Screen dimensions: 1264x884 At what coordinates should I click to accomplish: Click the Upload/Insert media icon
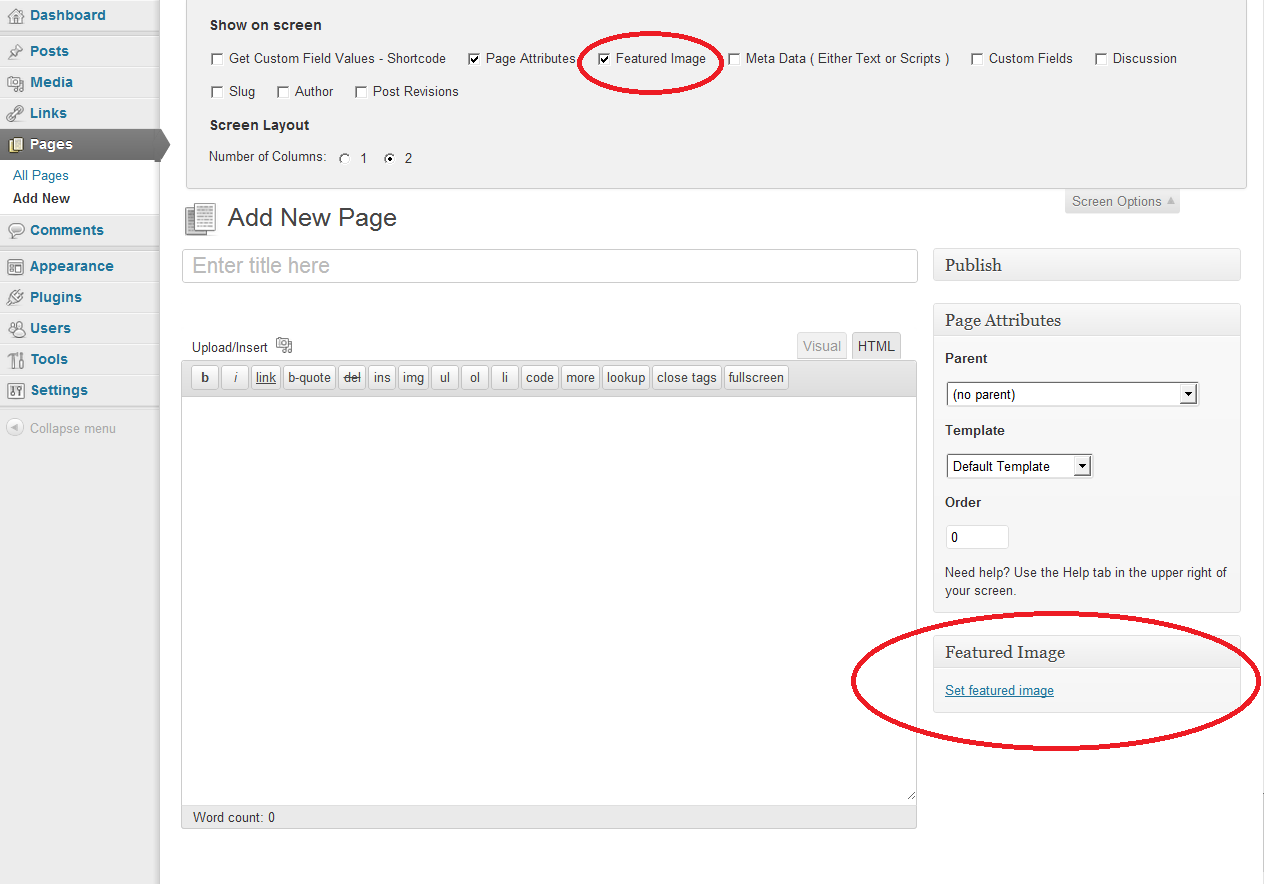tap(284, 345)
